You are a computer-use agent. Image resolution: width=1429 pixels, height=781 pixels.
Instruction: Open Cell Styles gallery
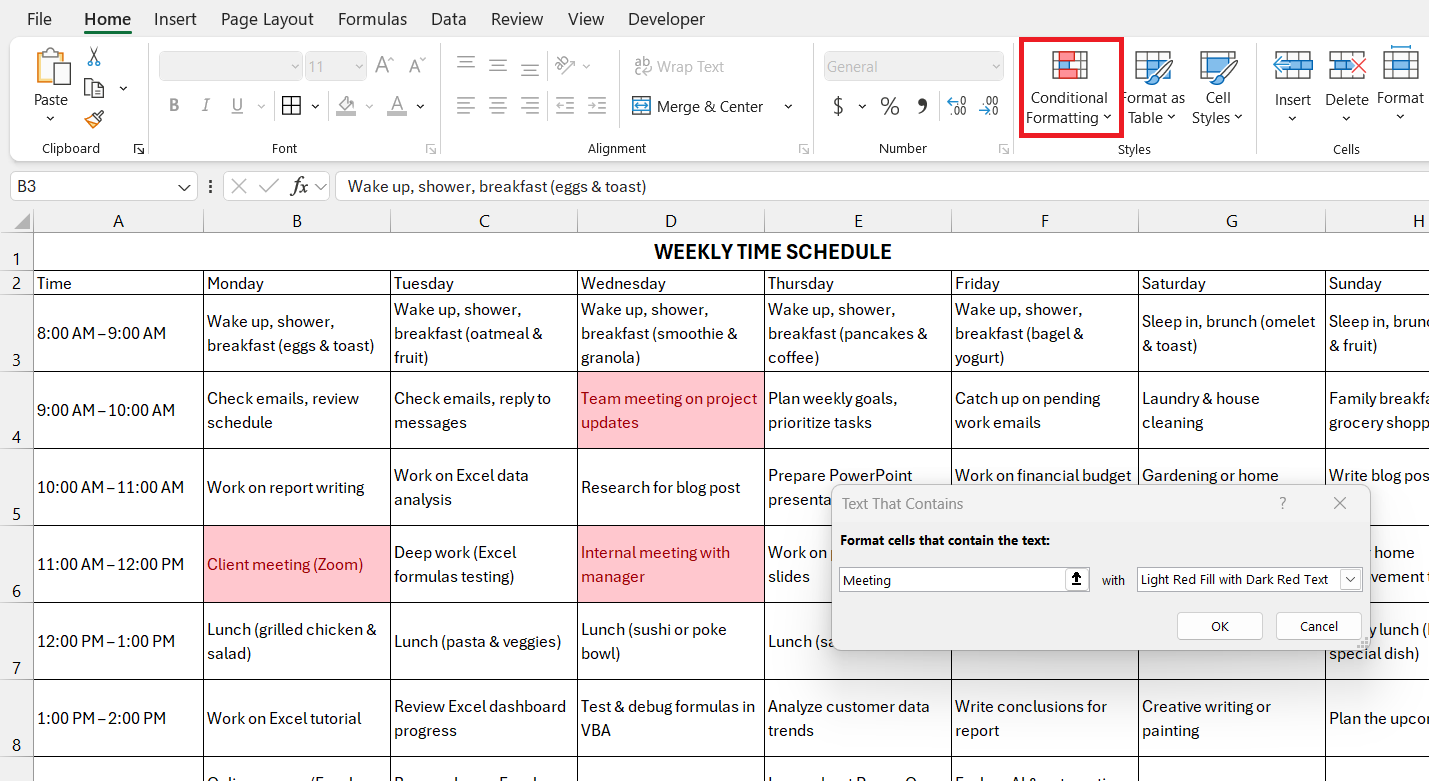(1217, 88)
